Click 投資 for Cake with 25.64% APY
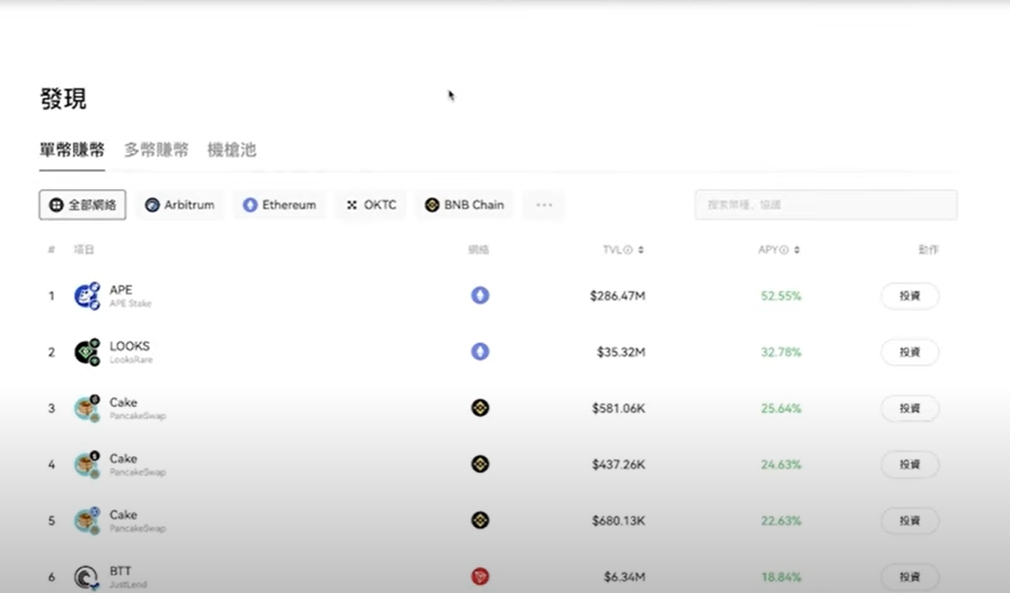 910,408
